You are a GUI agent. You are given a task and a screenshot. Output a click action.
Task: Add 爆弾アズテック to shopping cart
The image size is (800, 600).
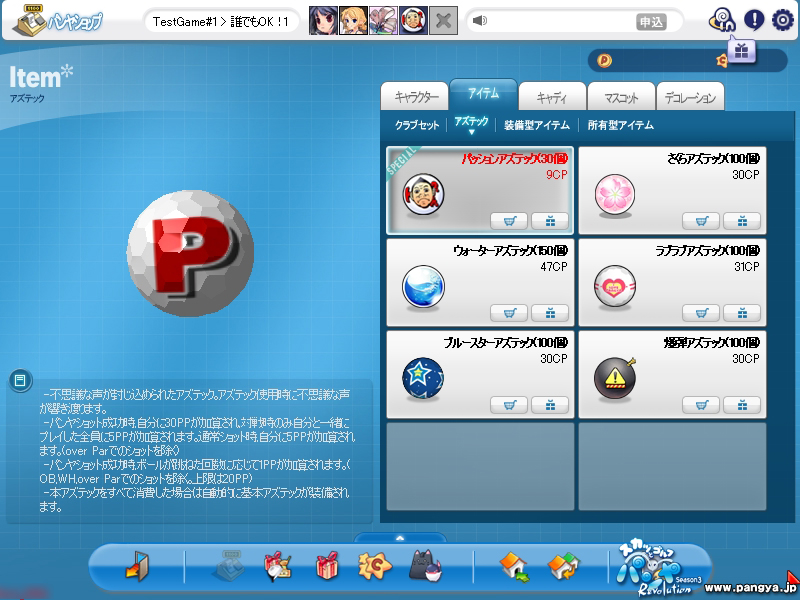pyautogui.click(x=701, y=404)
